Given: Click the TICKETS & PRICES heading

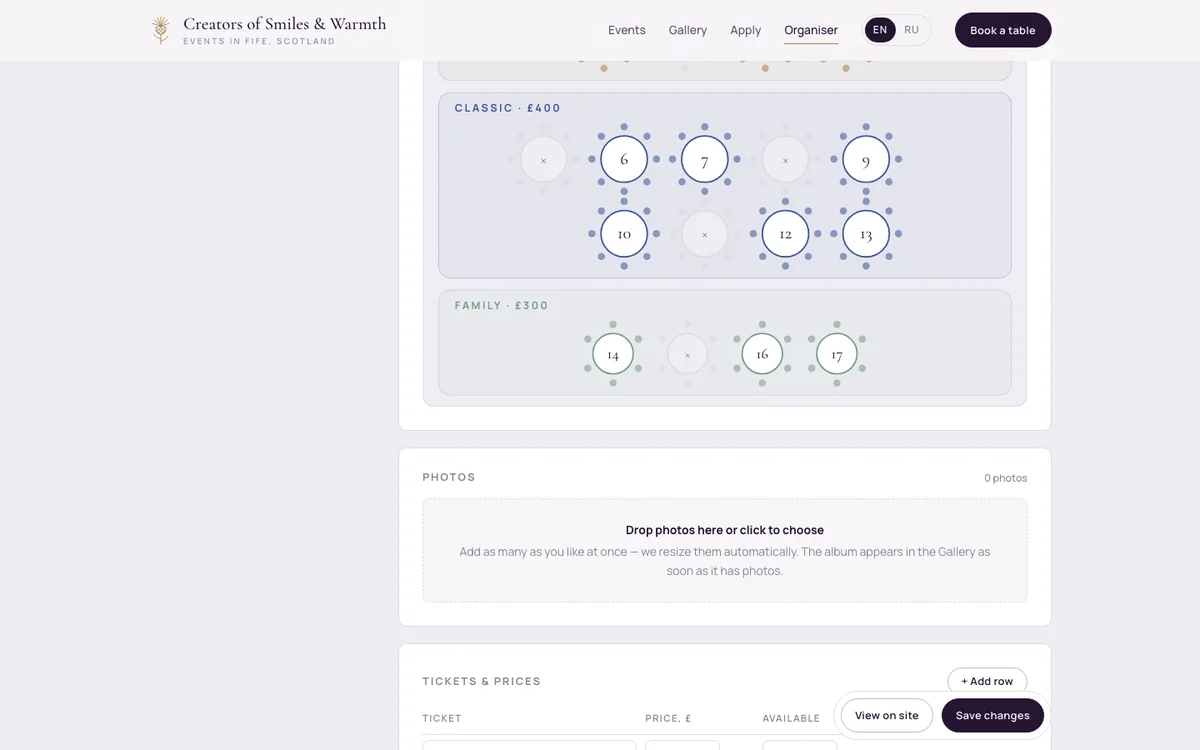Looking at the screenshot, I should (482, 681).
